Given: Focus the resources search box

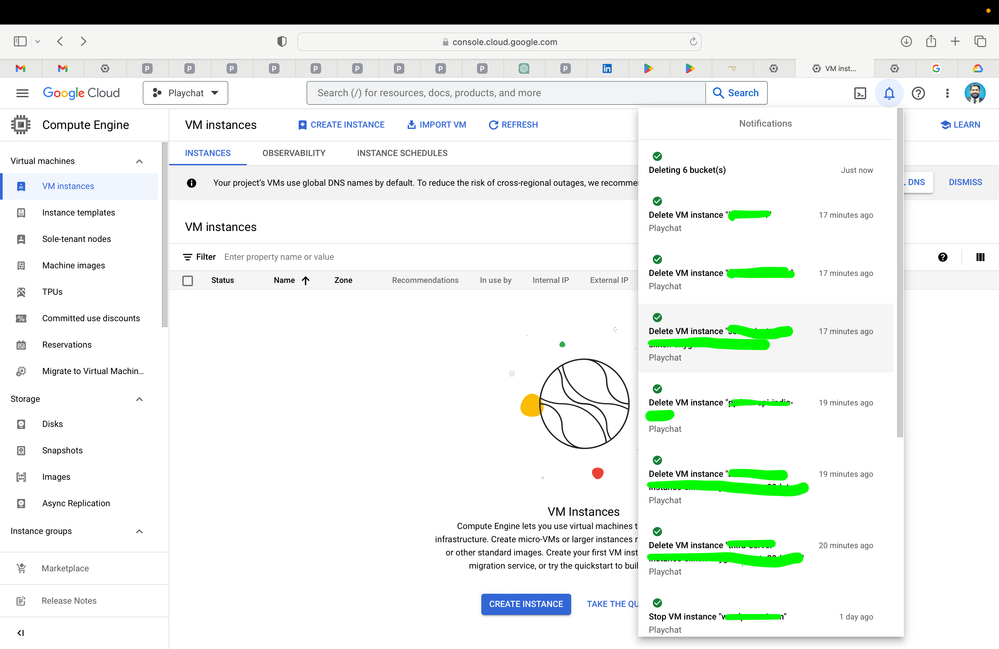Looking at the screenshot, I should (506, 93).
